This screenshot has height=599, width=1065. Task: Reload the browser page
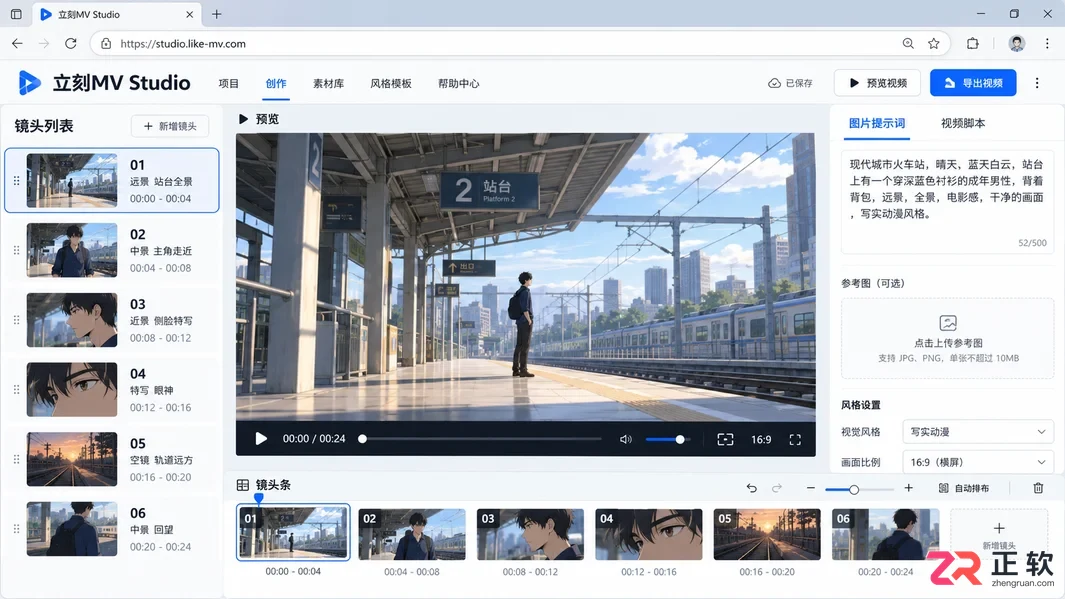71,43
